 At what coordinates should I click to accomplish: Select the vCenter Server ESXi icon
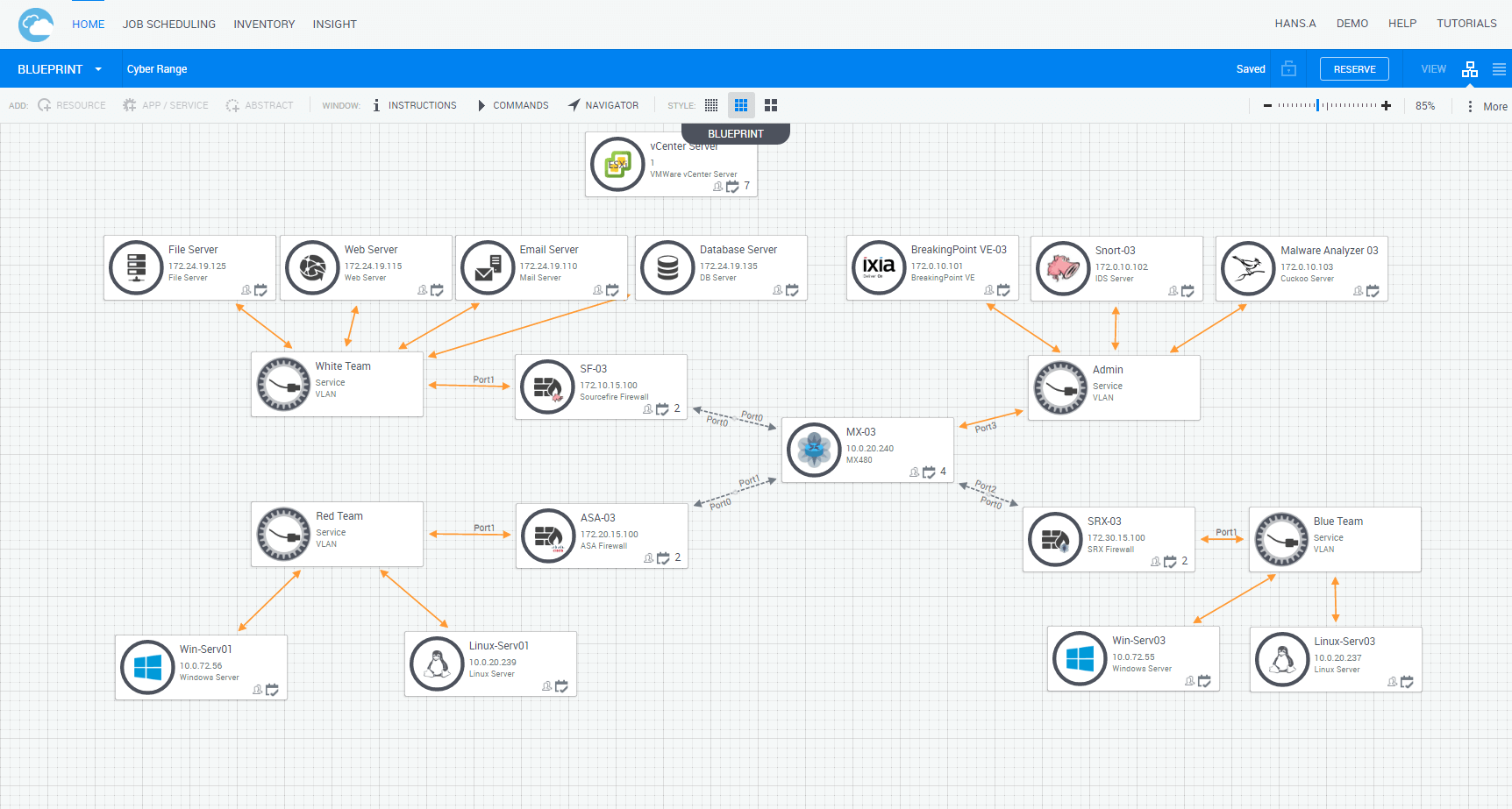[x=617, y=164]
